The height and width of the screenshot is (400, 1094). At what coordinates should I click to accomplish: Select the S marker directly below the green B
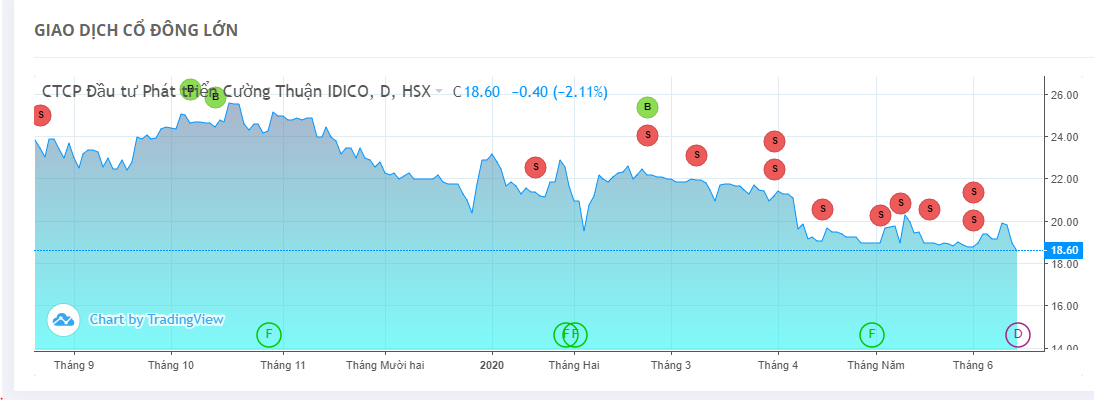click(647, 135)
